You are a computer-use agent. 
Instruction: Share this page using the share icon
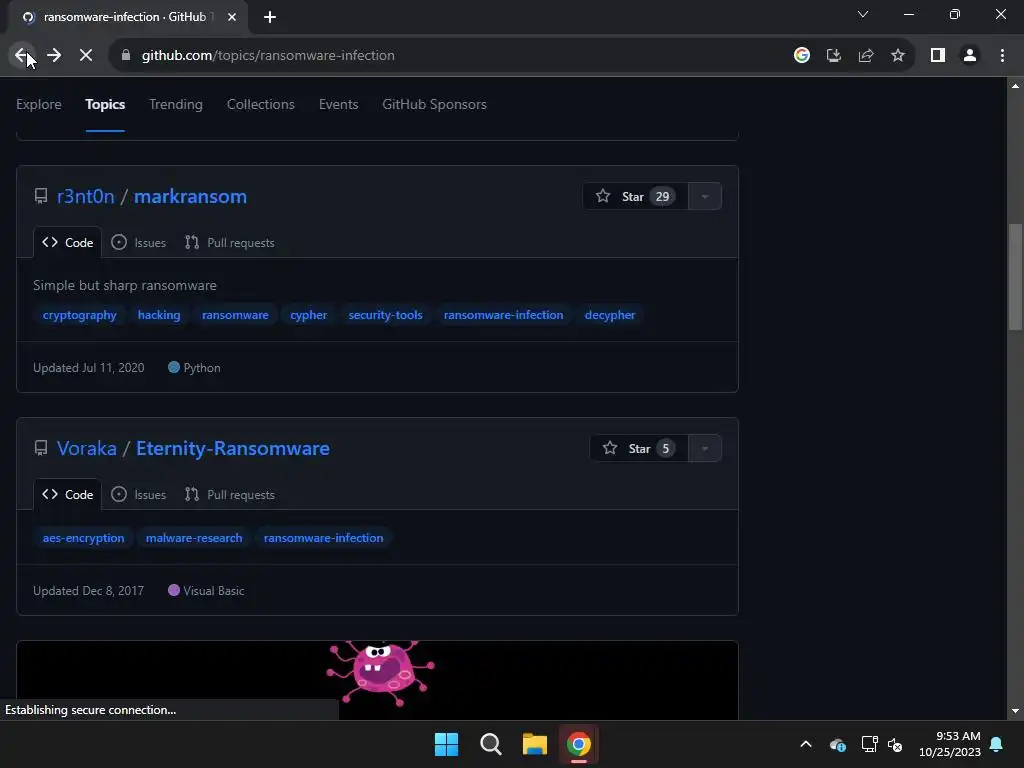click(866, 56)
